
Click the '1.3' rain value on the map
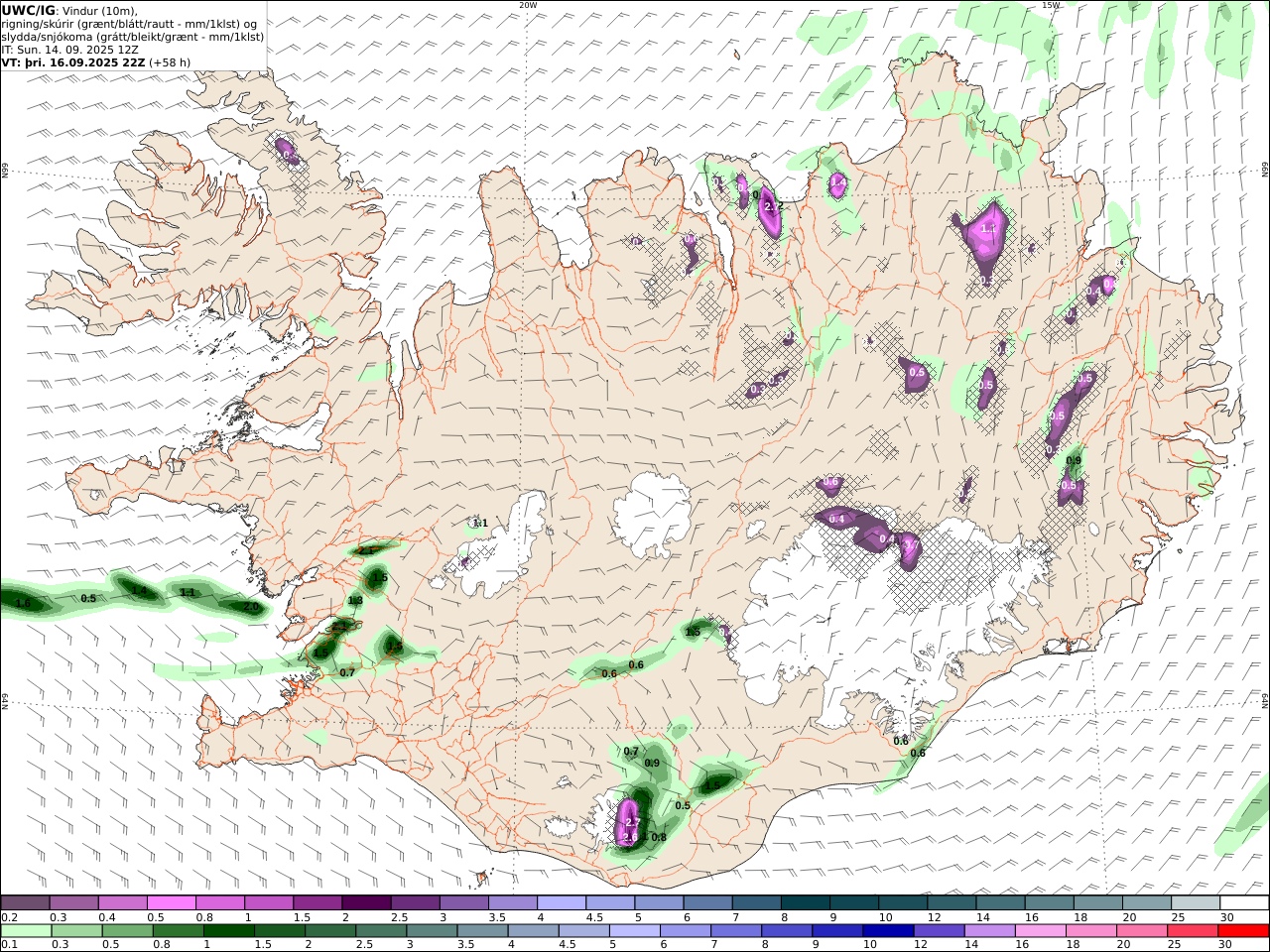[356, 601]
